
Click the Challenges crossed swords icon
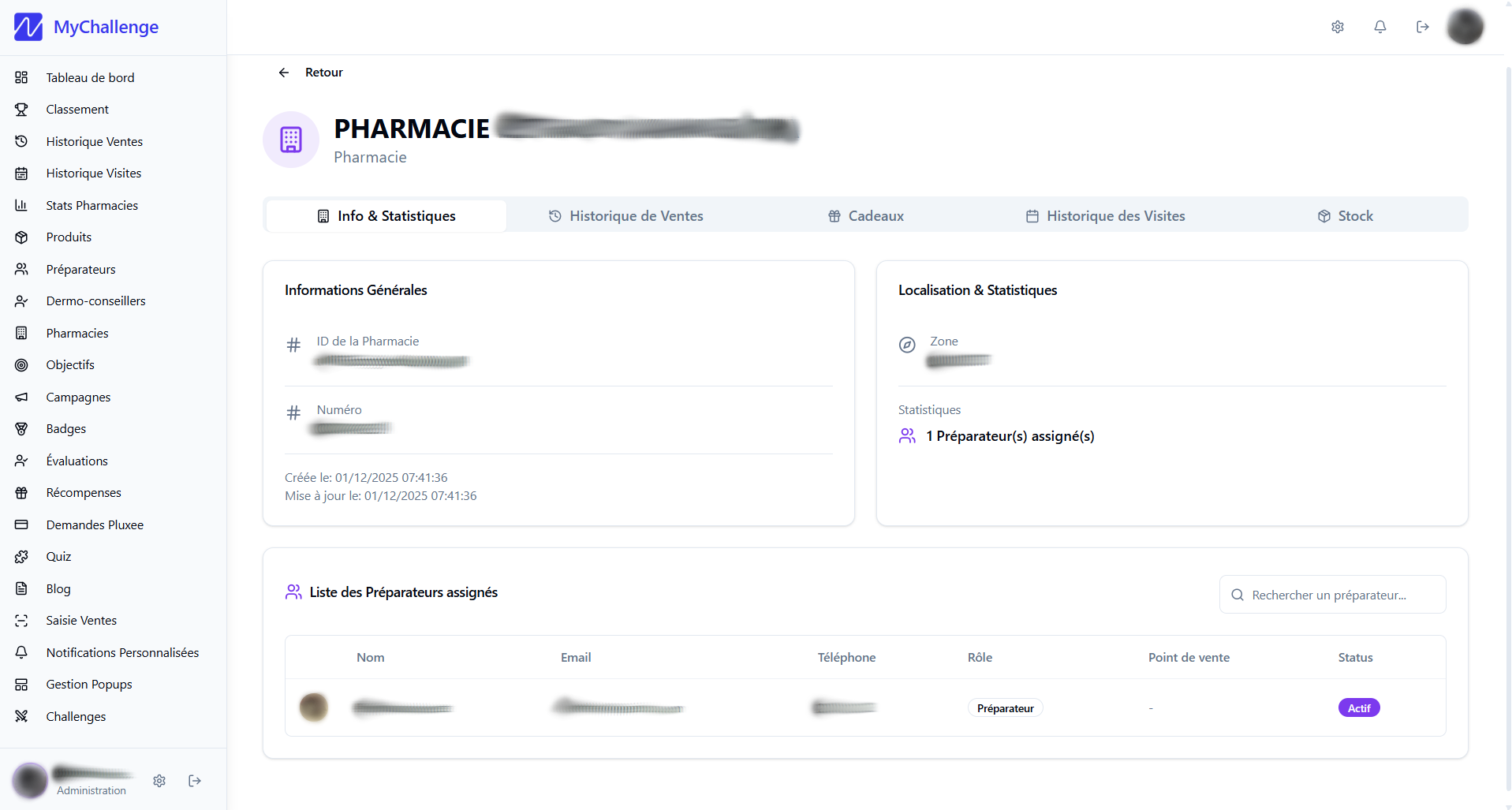point(21,716)
